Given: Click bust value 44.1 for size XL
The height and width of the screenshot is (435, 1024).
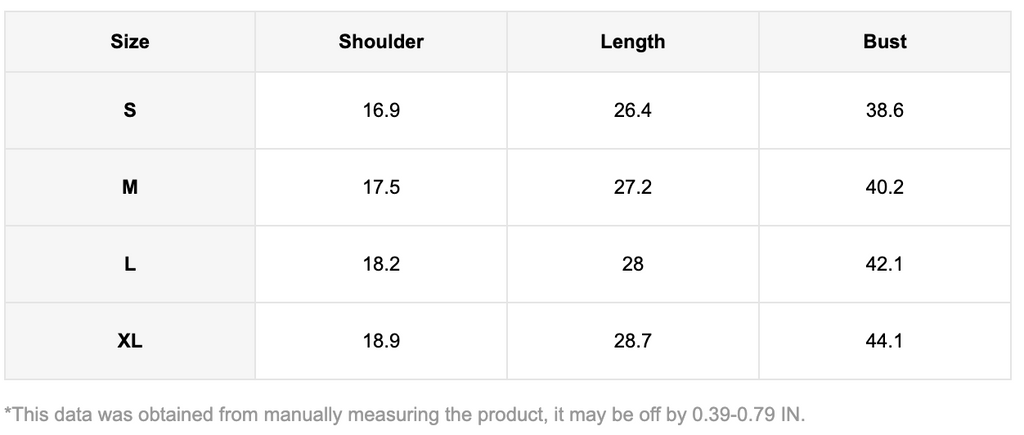Looking at the screenshot, I should 885,341.
